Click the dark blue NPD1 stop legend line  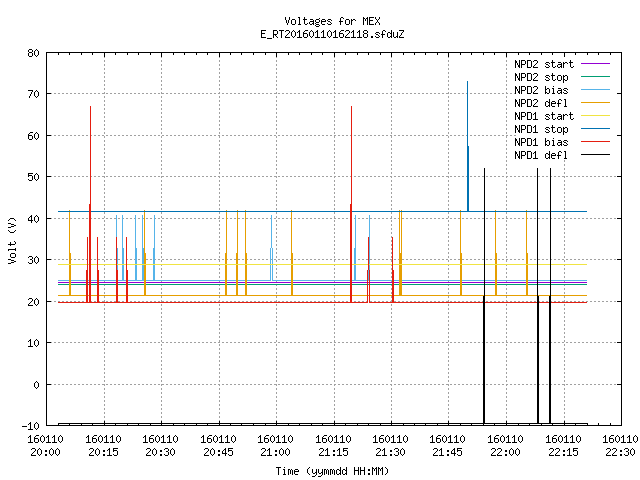coord(595,129)
